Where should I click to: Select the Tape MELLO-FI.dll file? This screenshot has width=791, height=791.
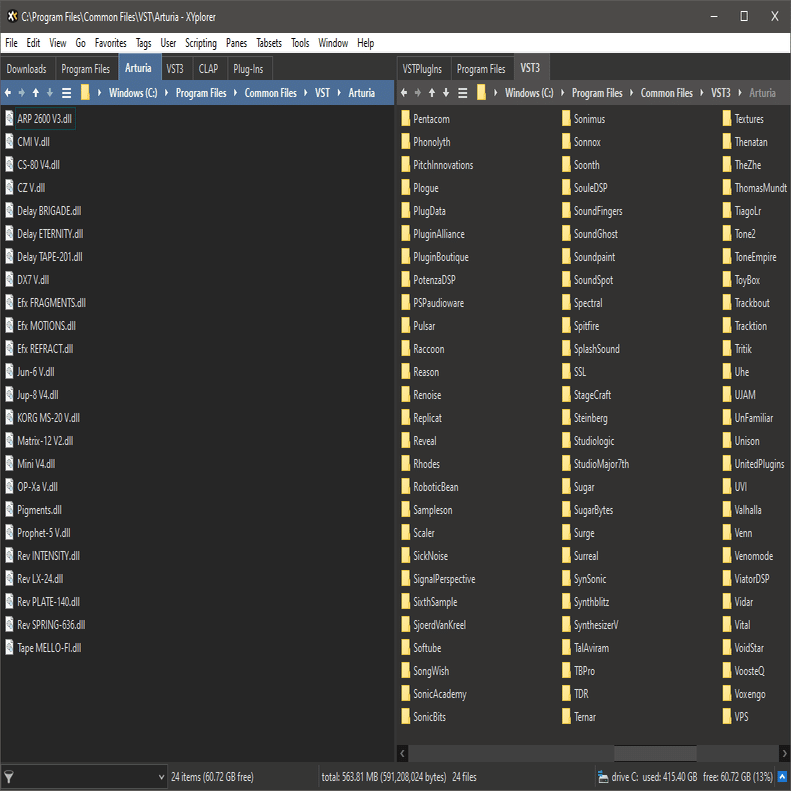[x=49, y=648]
